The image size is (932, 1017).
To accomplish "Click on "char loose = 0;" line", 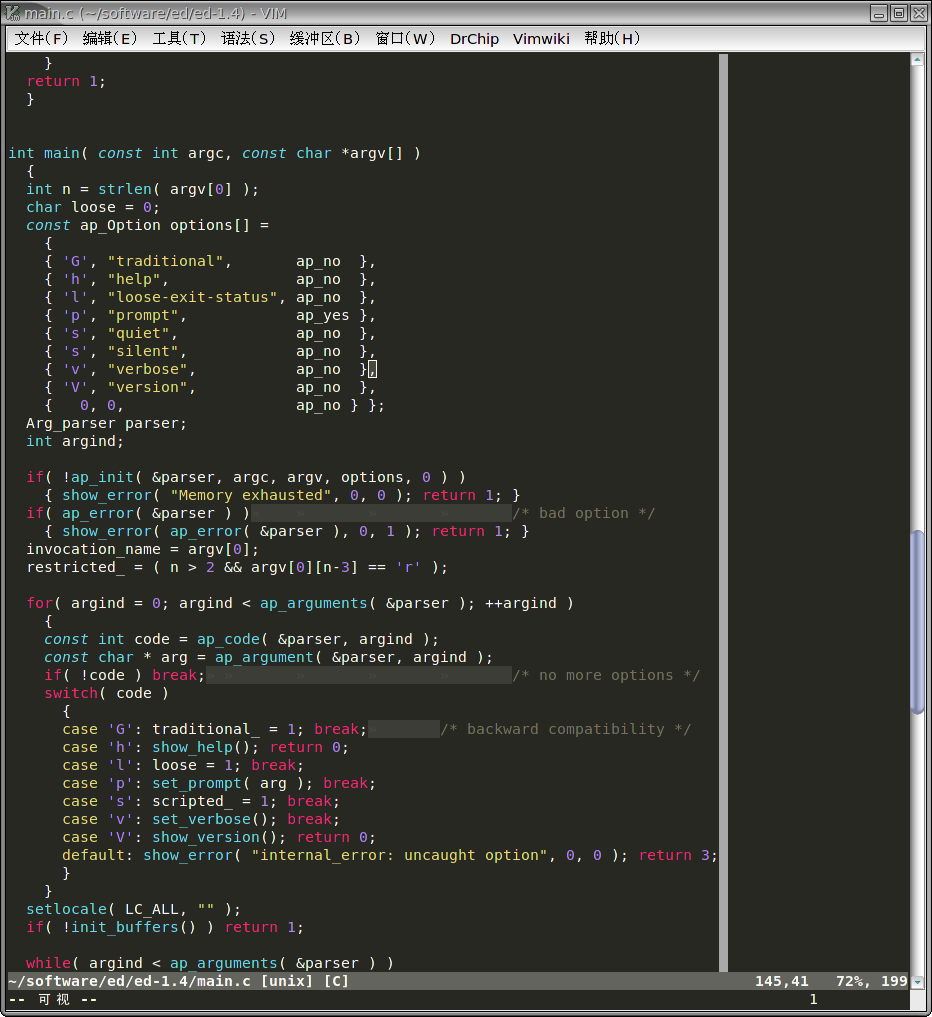I will (93, 208).
